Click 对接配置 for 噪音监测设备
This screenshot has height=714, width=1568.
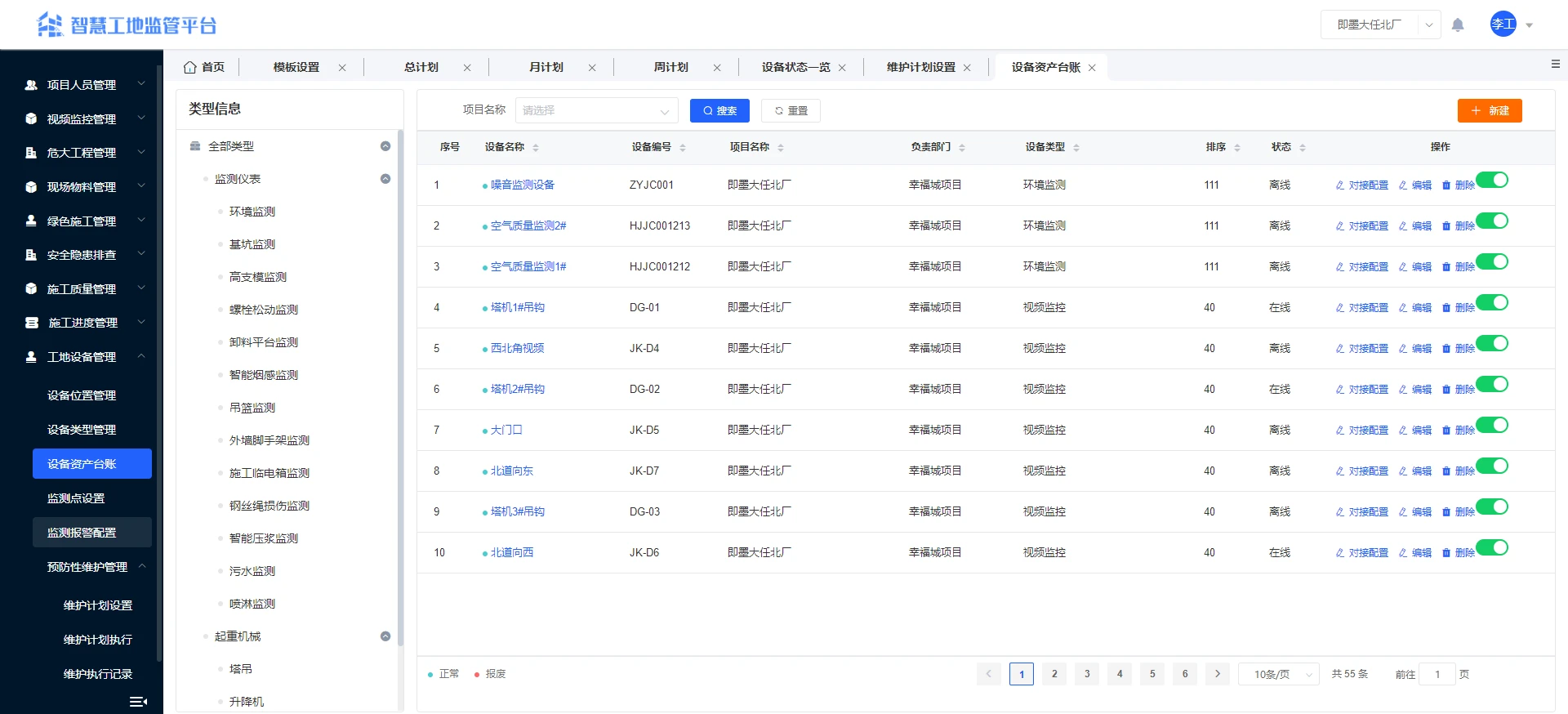(x=1361, y=185)
